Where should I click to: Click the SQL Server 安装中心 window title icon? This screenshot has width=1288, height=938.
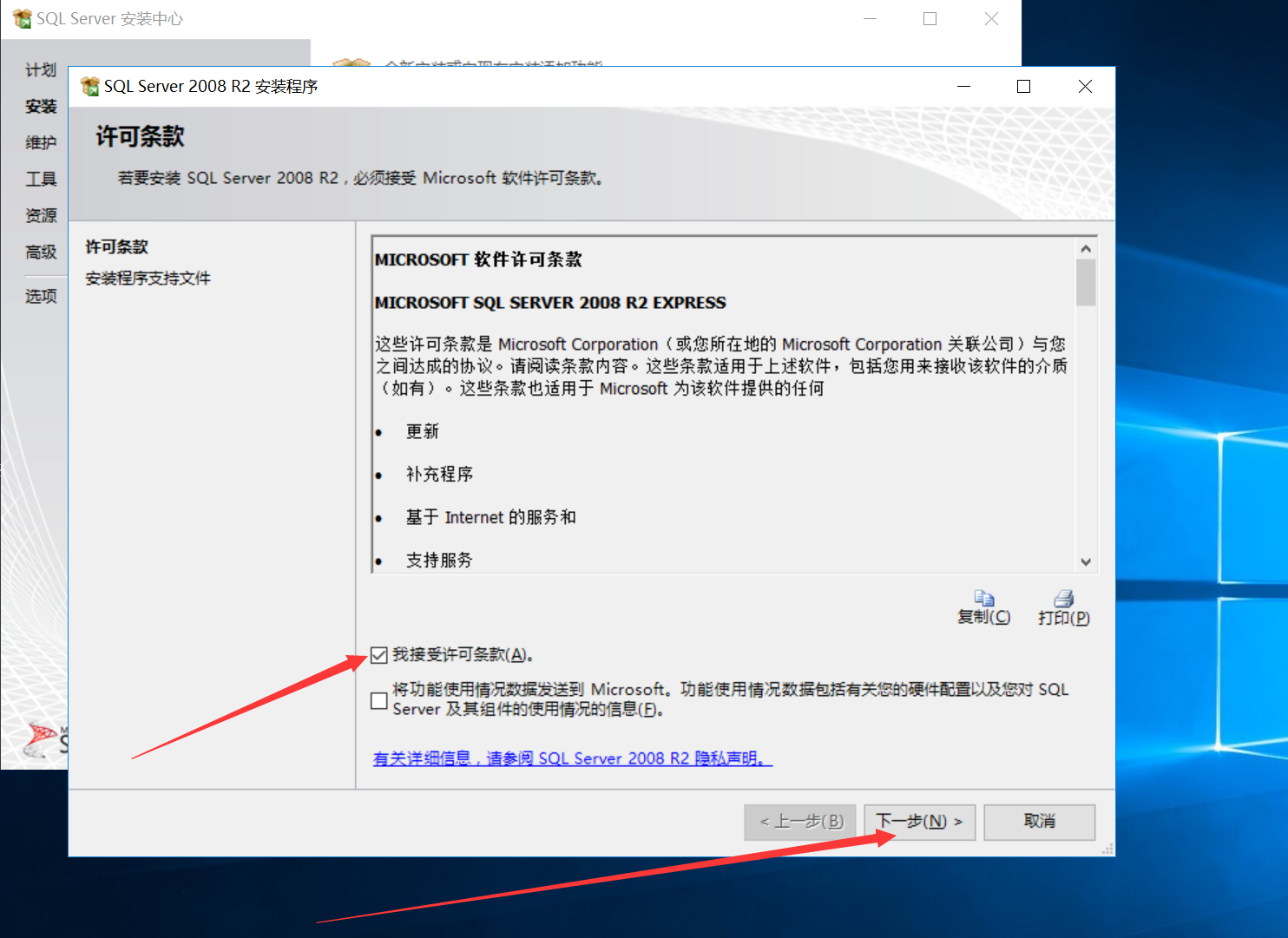click(22, 18)
